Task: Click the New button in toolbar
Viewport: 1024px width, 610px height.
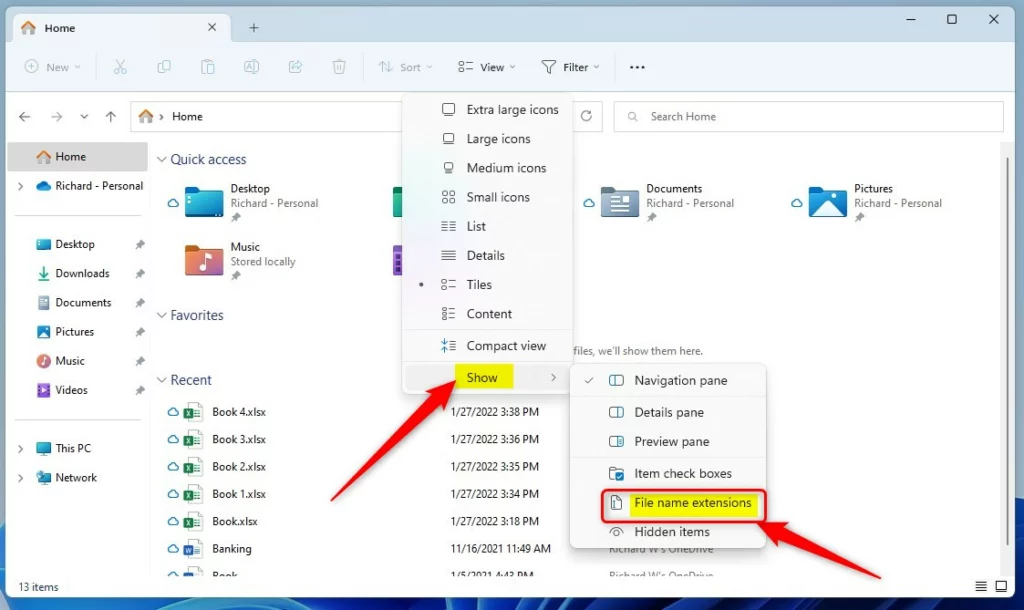Action: 48,67
